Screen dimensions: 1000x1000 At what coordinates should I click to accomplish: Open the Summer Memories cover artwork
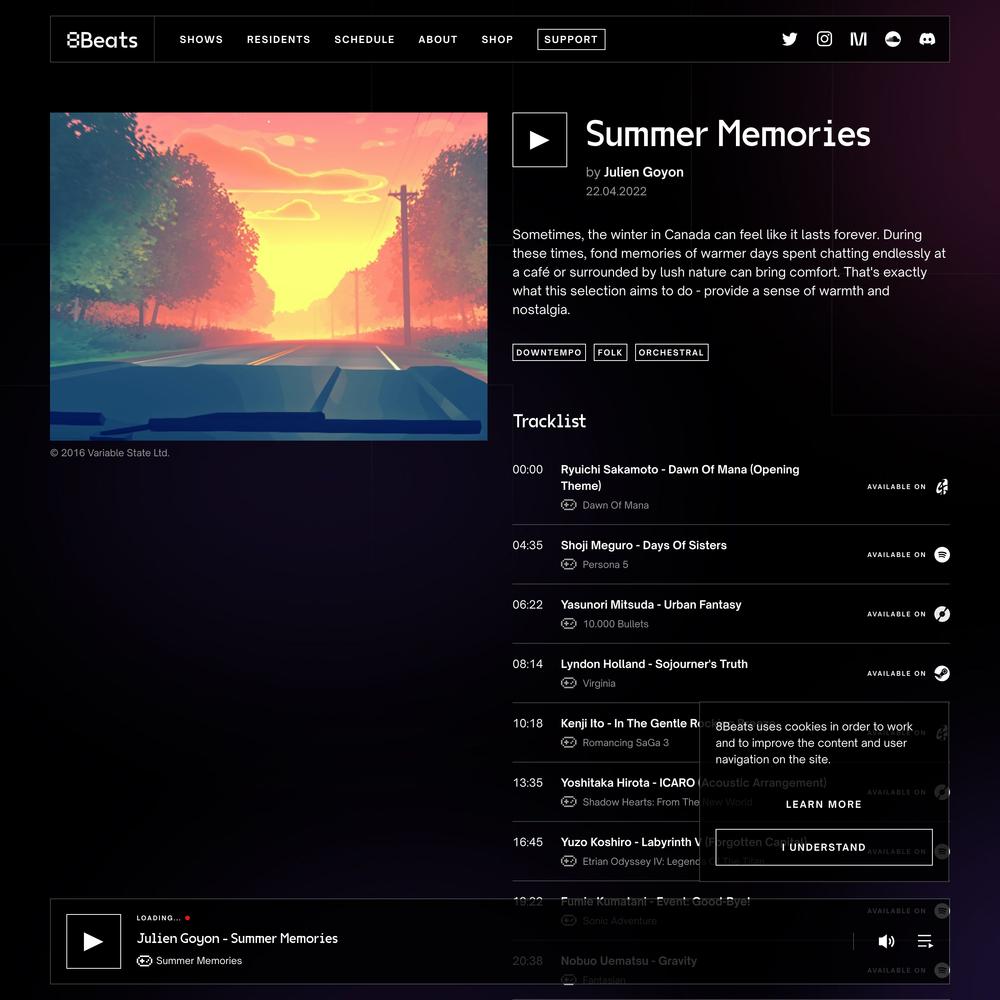pyautogui.click(x=268, y=276)
